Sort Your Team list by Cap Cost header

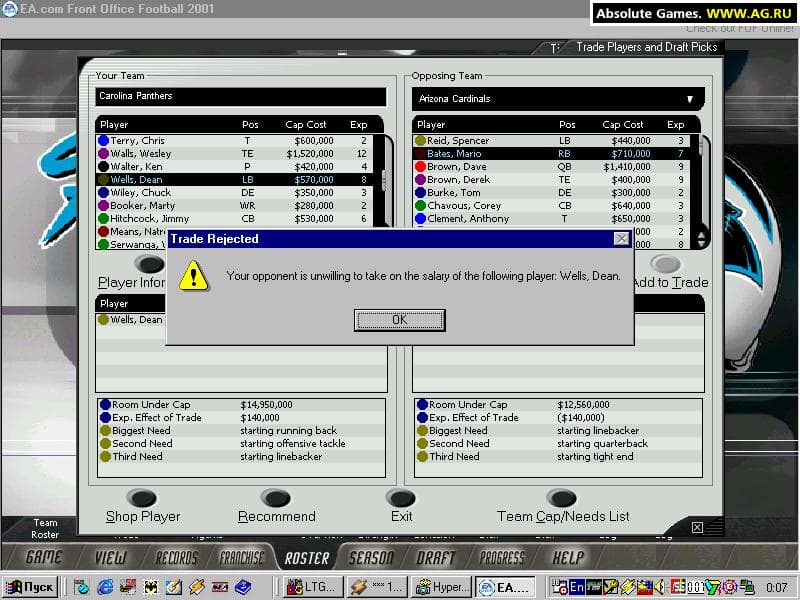click(305, 124)
